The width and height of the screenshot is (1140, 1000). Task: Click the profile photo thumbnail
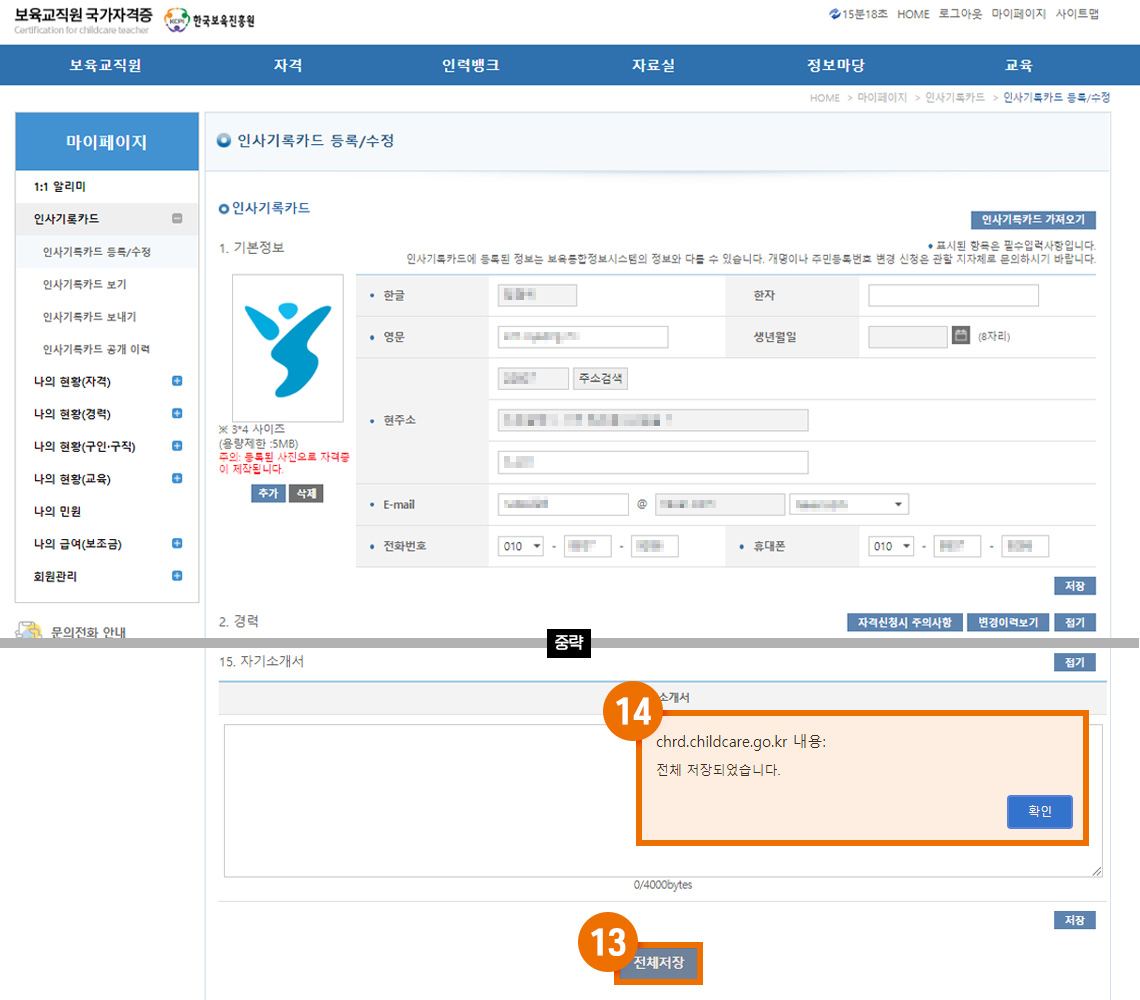click(x=287, y=348)
